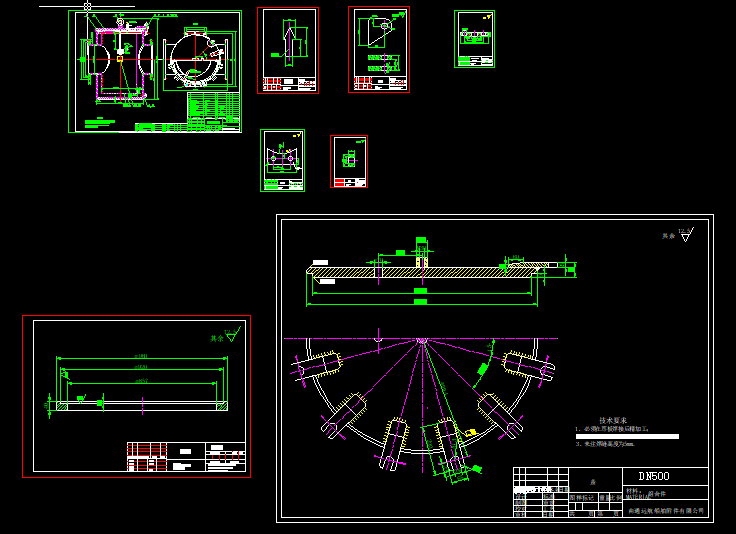Image resolution: width=736 pixels, height=534 pixels.
Task: Select technical requirement line 3 text
Action: [606, 443]
